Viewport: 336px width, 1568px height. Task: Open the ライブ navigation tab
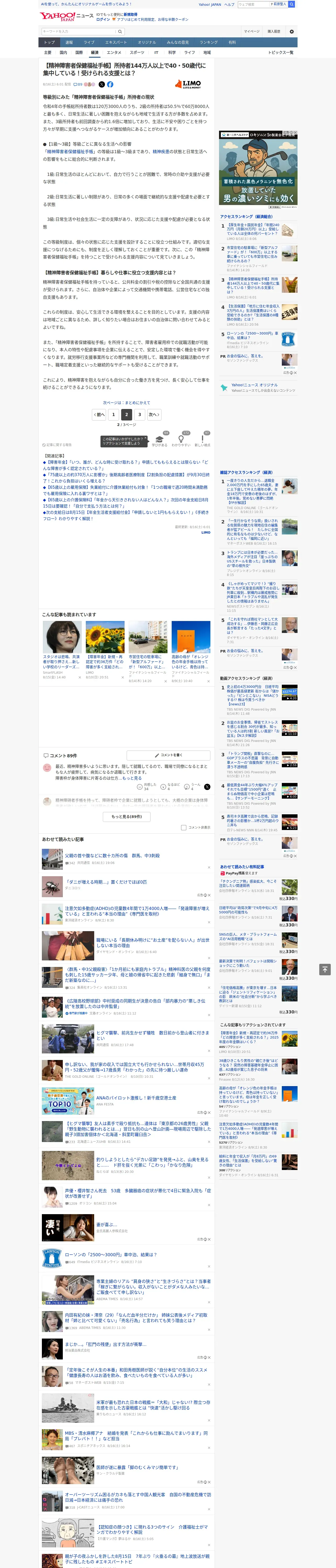[x=89, y=43]
